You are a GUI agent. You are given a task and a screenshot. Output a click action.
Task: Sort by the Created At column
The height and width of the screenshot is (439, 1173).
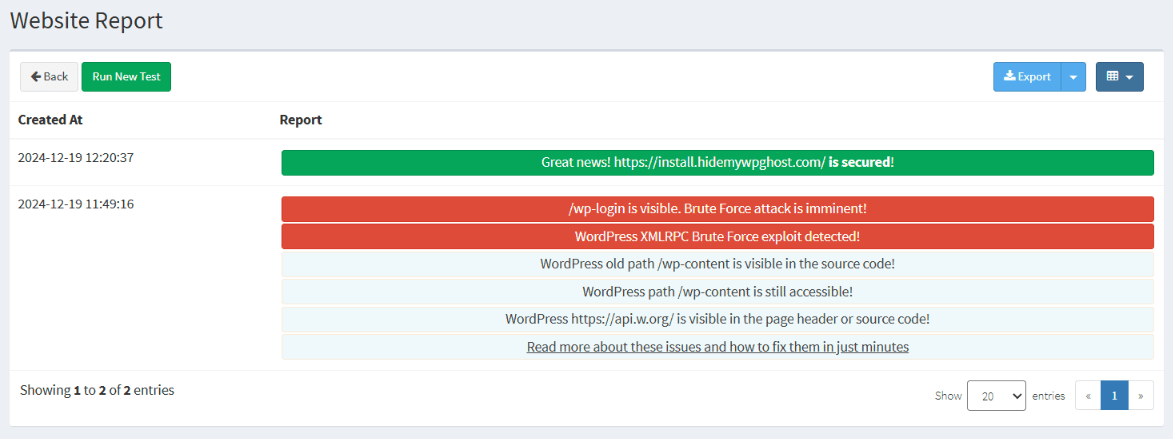point(50,120)
